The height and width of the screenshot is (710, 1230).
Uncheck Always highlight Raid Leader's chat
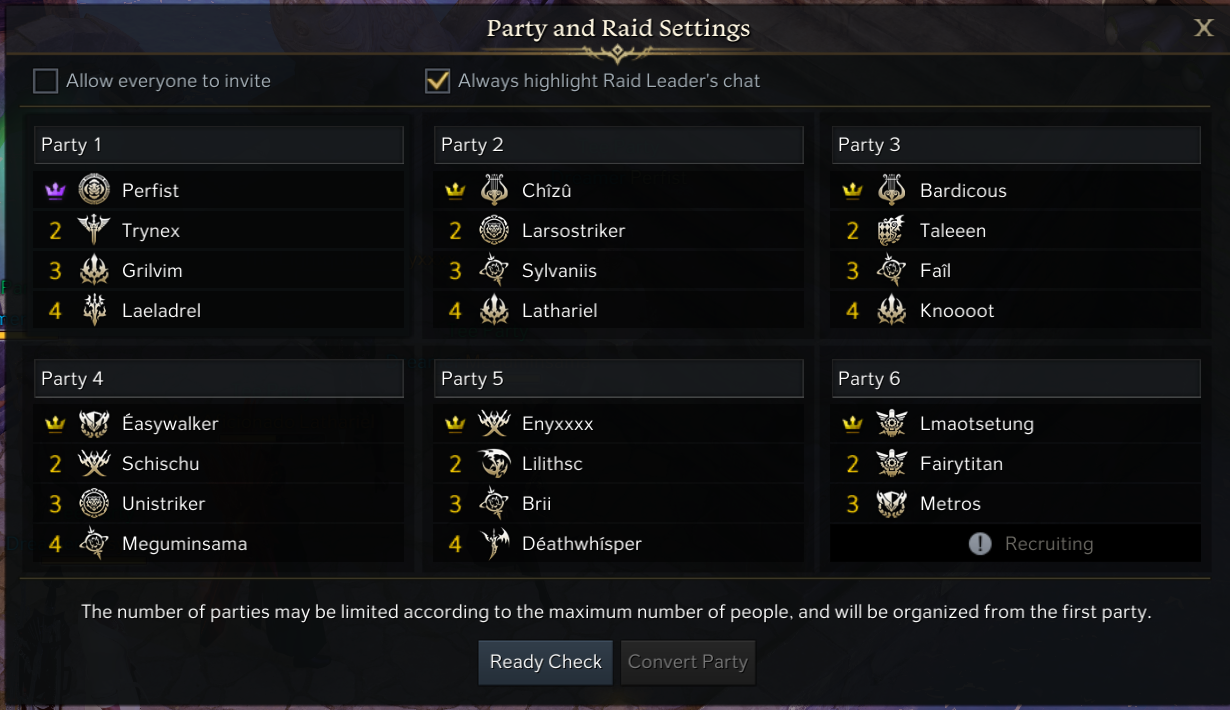[x=437, y=81]
